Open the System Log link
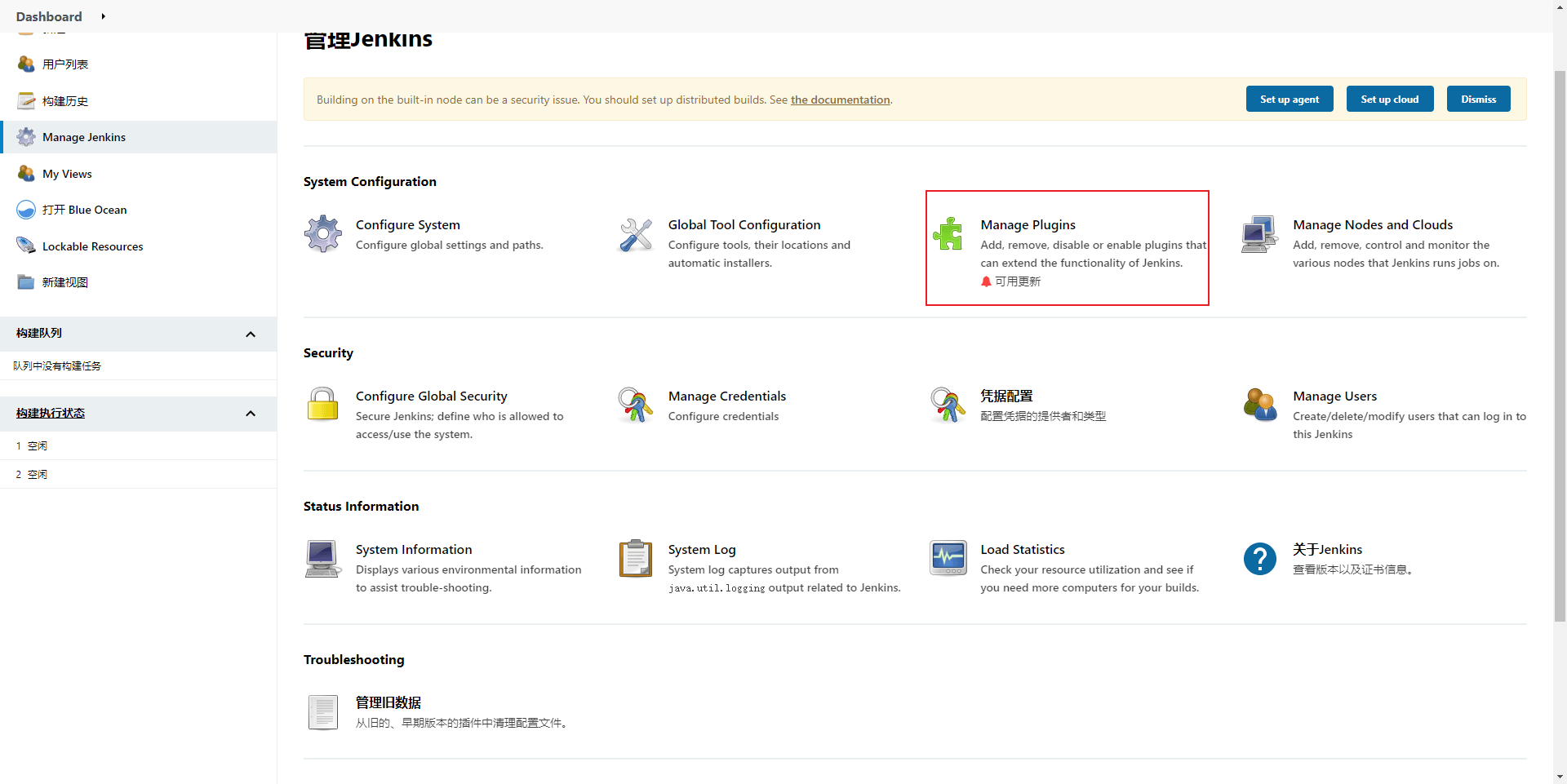The height and width of the screenshot is (784, 1567). tap(702, 549)
